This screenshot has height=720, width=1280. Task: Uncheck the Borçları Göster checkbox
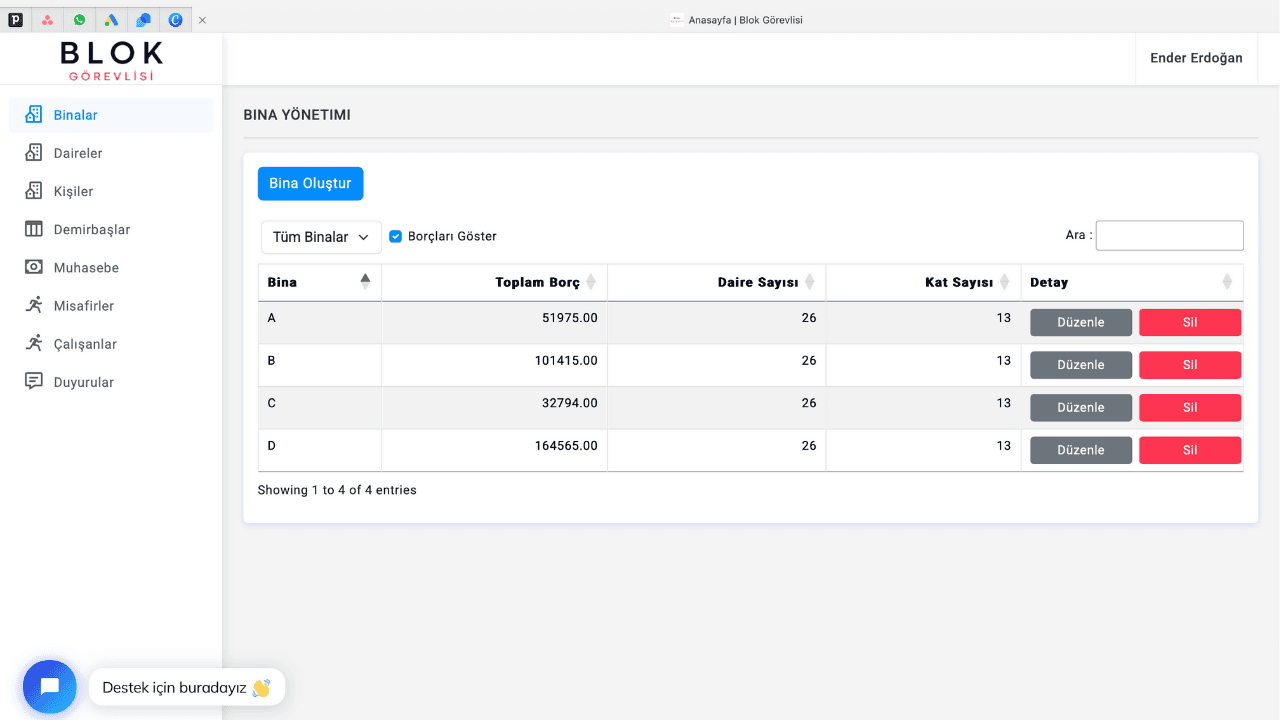tap(395, 236)
